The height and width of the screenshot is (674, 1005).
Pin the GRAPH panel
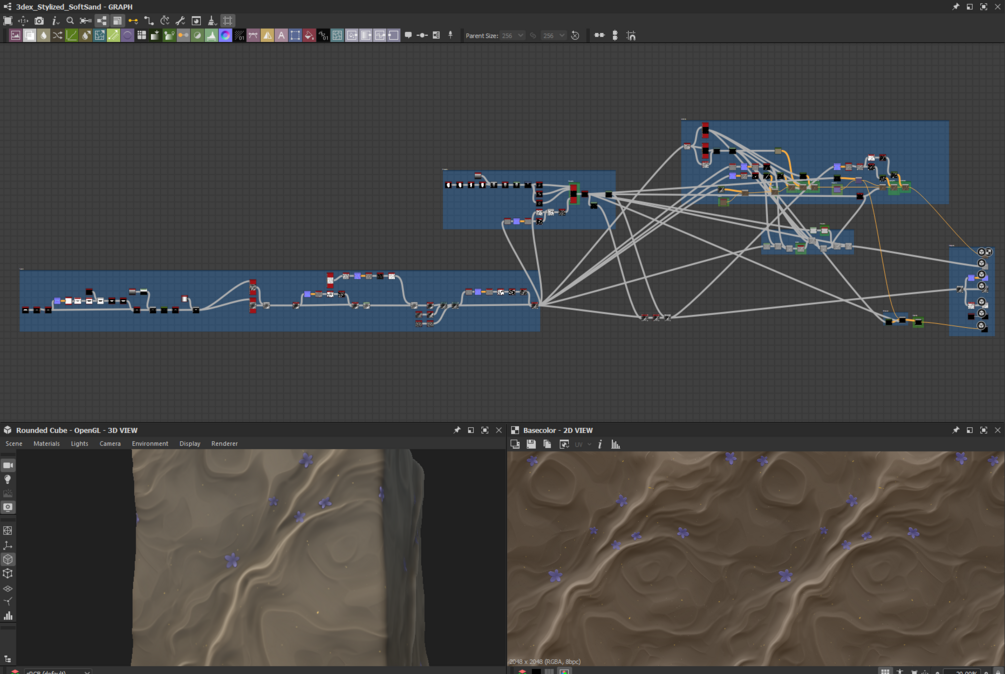point(956,6)
